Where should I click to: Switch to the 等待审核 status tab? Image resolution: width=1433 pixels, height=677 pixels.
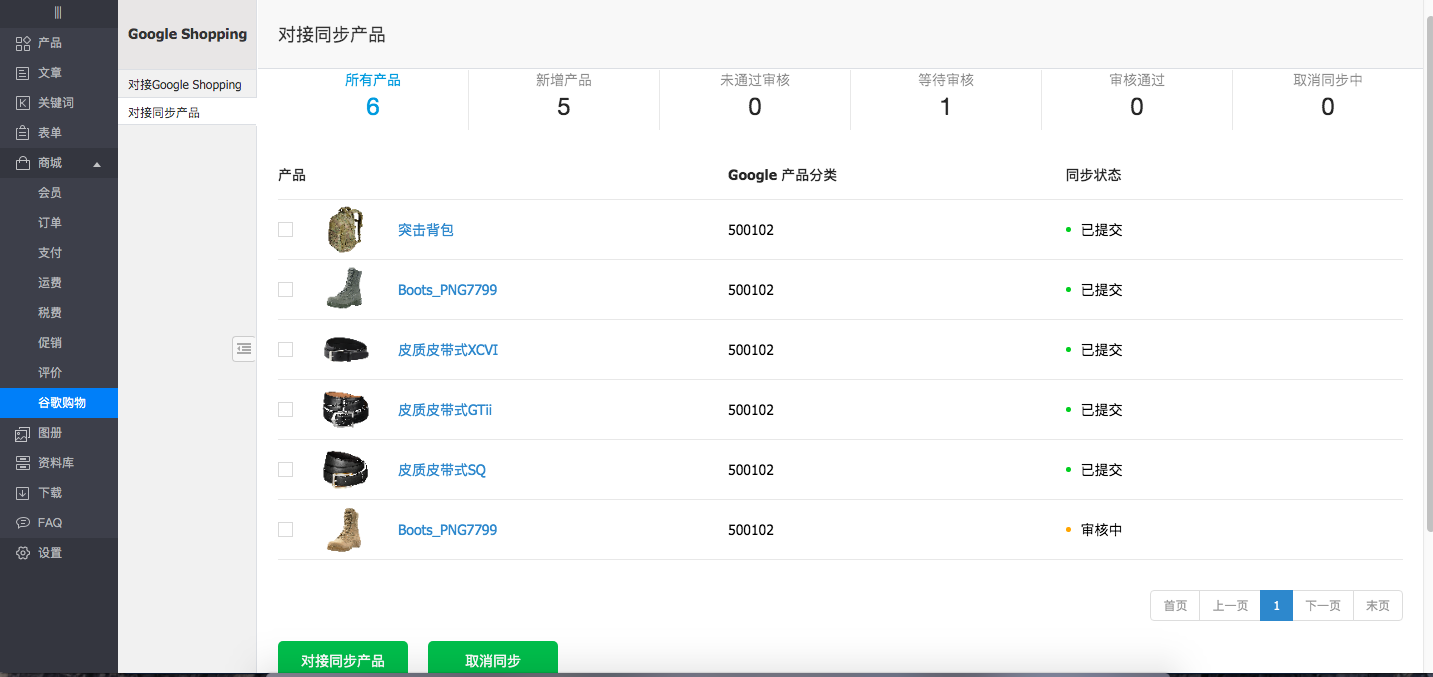945,95
